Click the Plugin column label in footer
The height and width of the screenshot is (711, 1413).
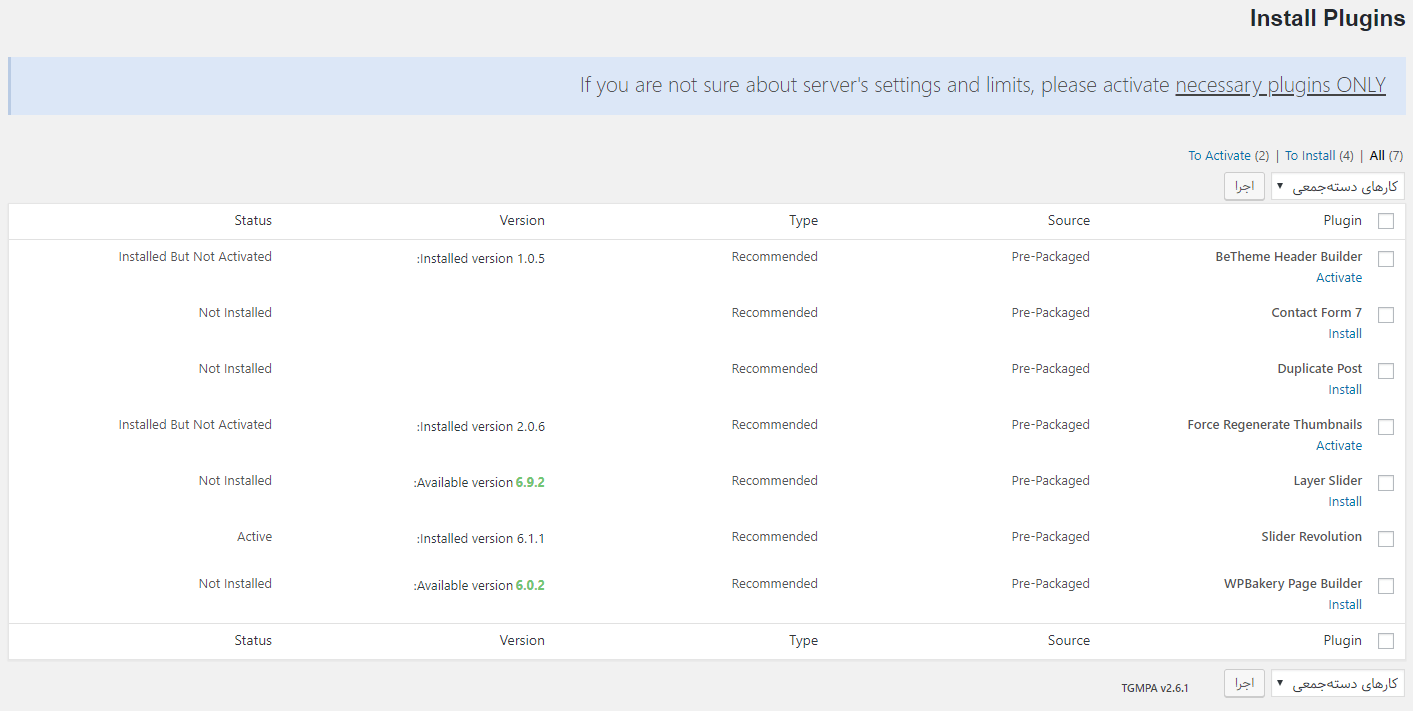coord(1343,641)
